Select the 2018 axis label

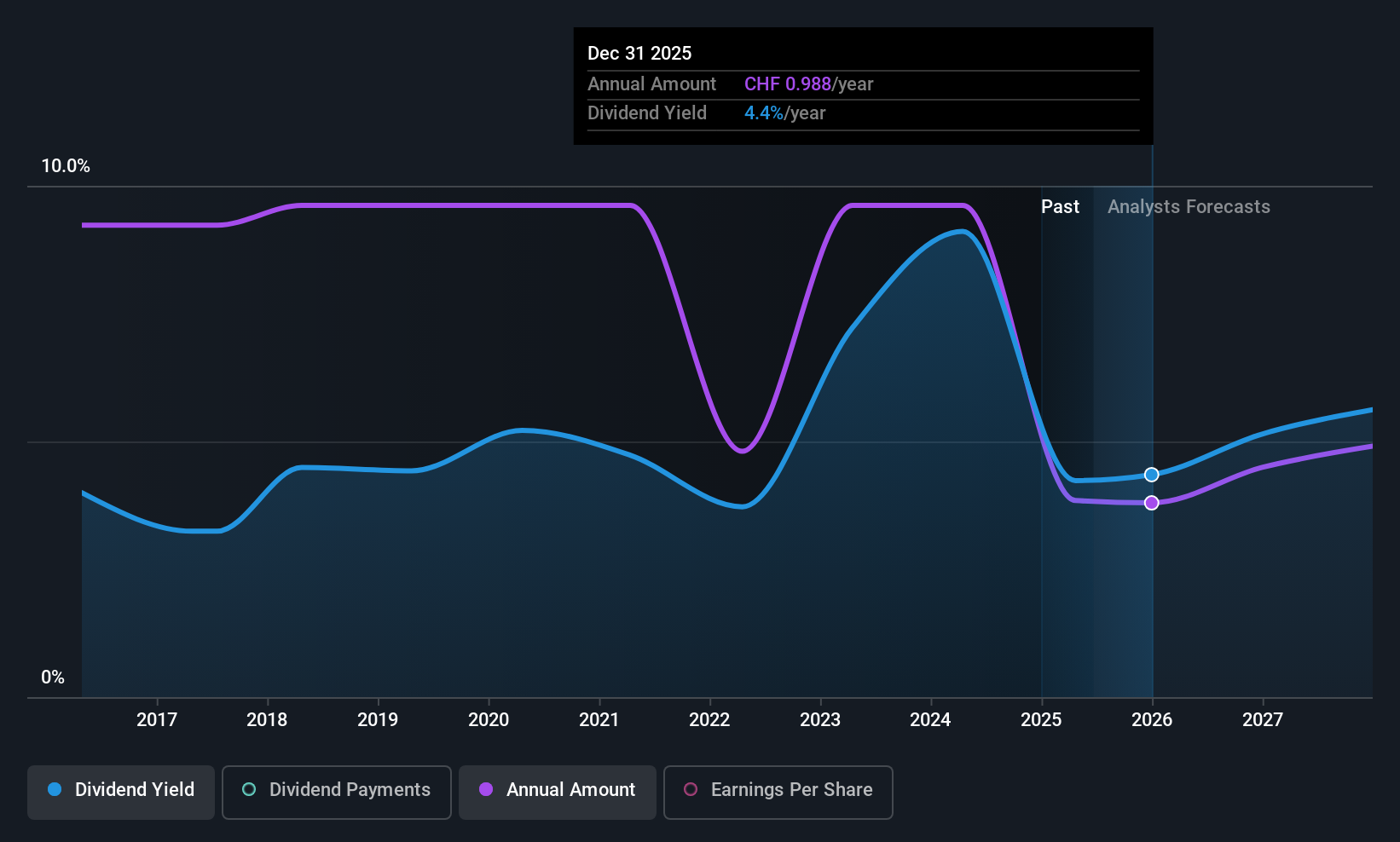(267, 720)
